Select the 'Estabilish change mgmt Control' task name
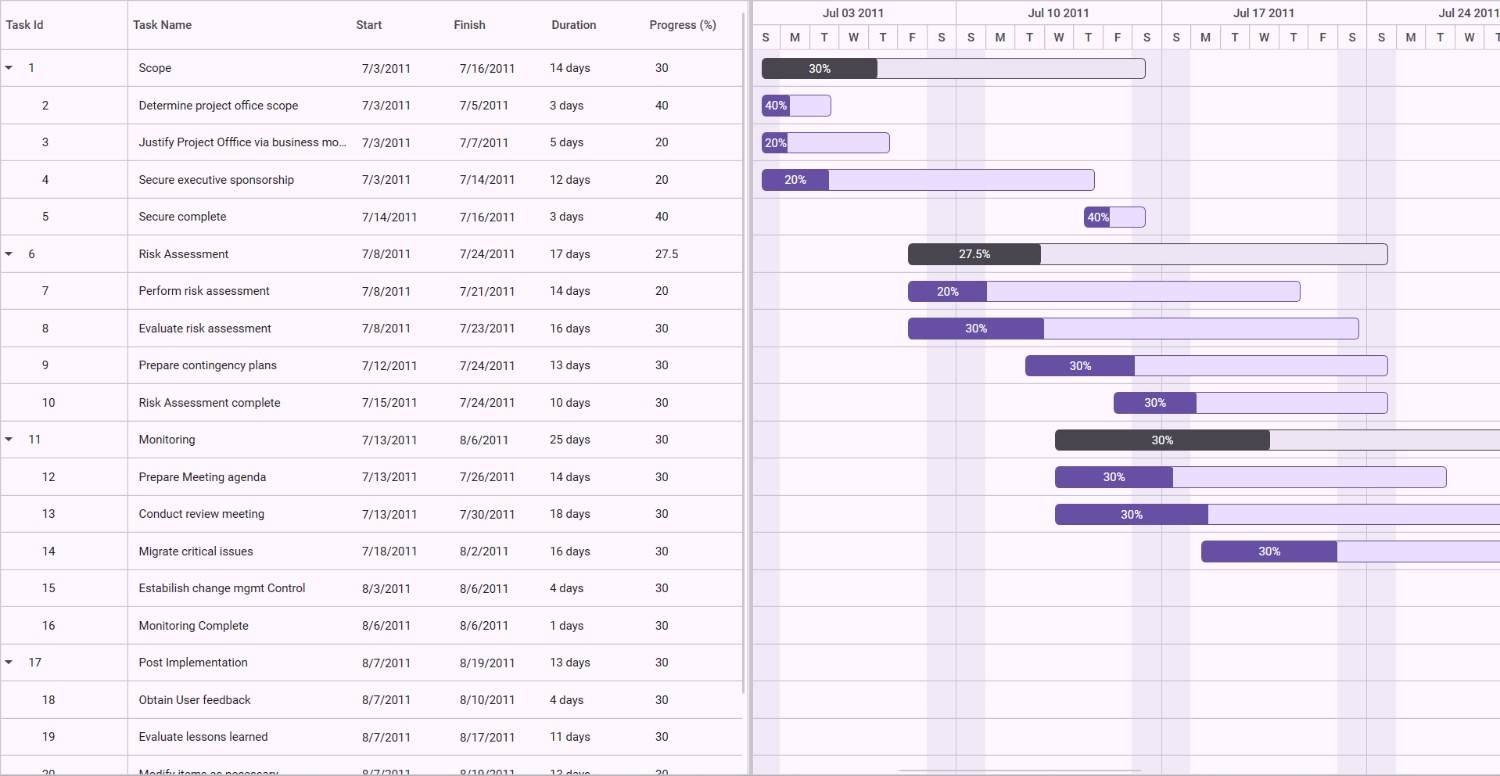 (222, 588)
